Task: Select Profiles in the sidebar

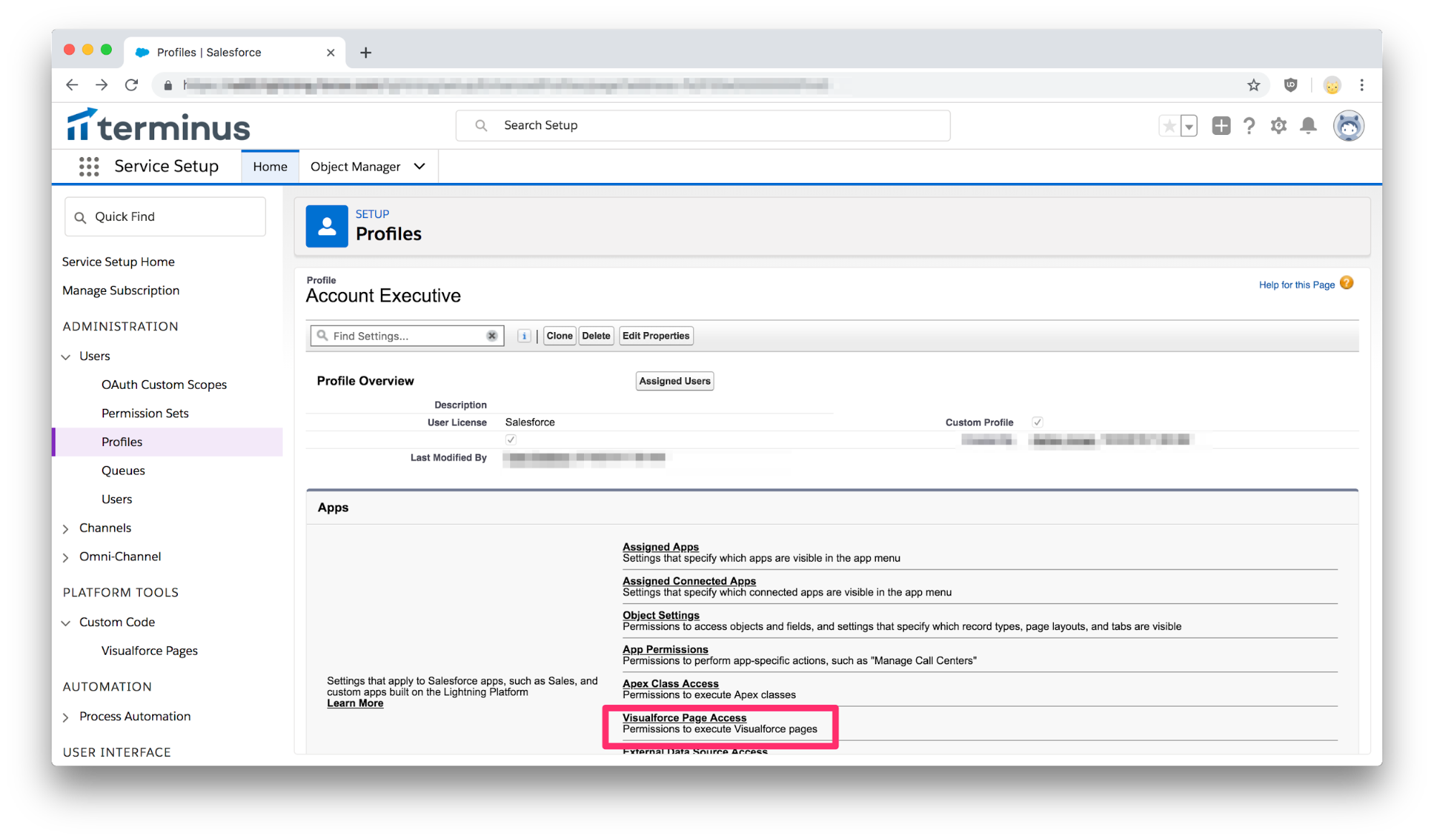Action: (168, 442)
